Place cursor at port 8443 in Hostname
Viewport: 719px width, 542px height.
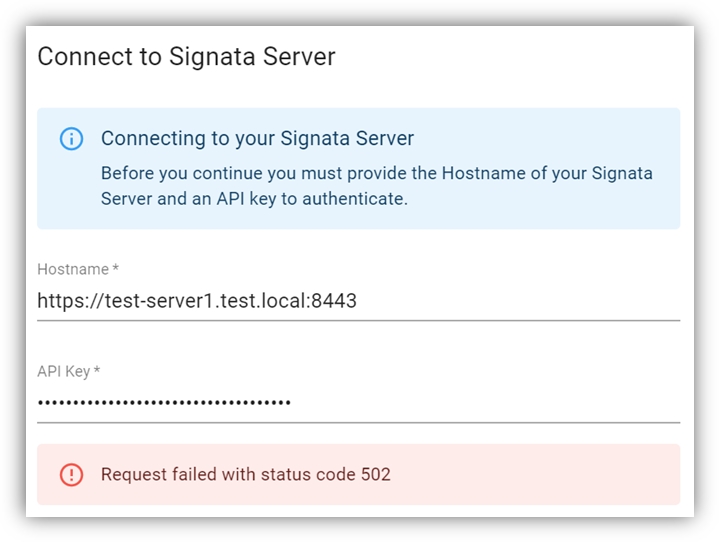(x=335, y=300)
